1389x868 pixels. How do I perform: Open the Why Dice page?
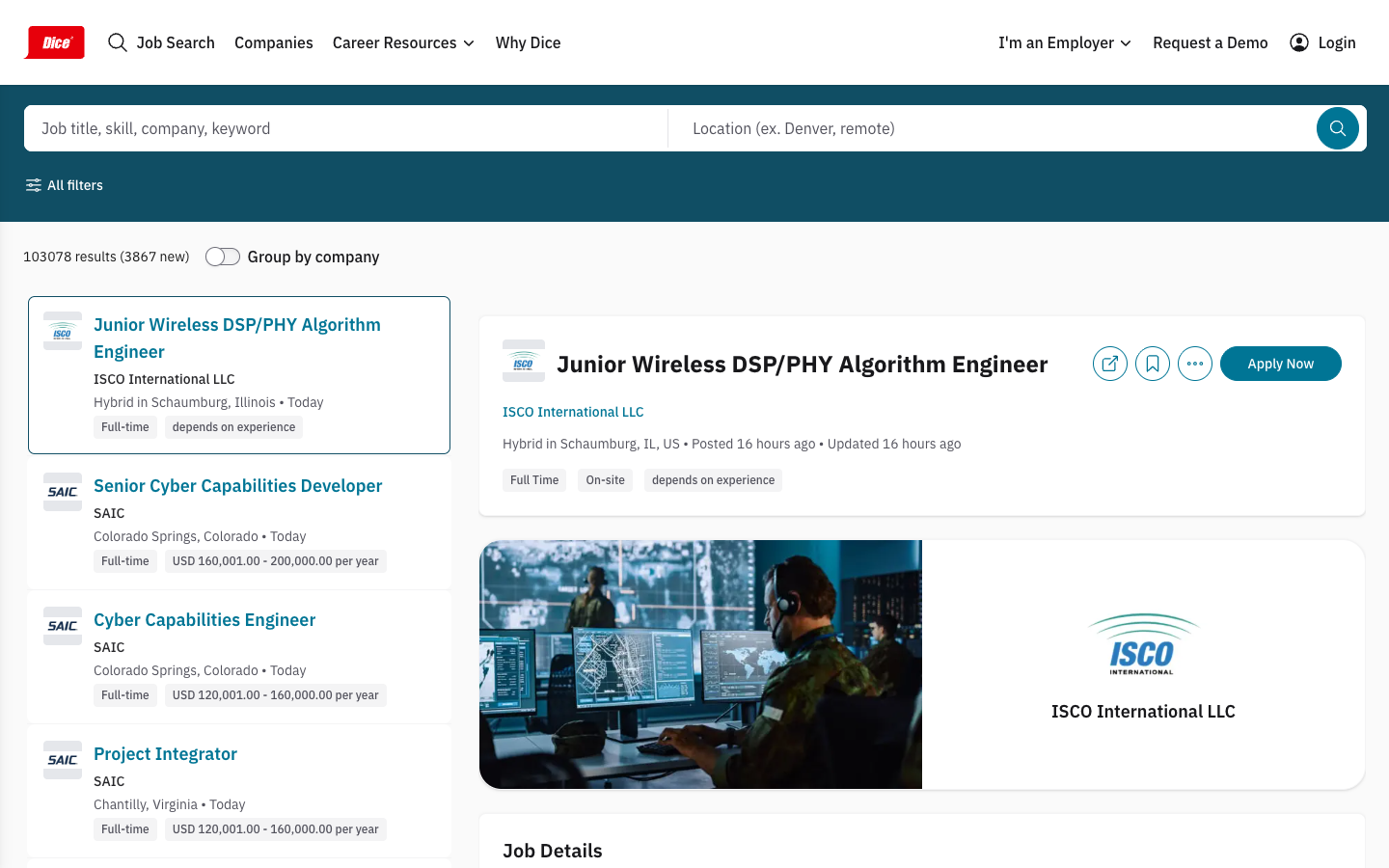pos(528,42)
